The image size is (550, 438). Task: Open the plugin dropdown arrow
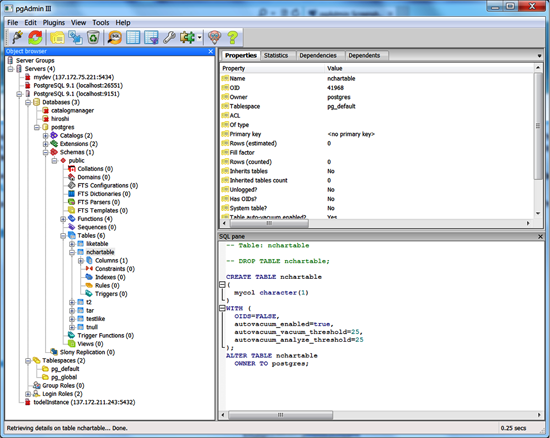(199, 37)
